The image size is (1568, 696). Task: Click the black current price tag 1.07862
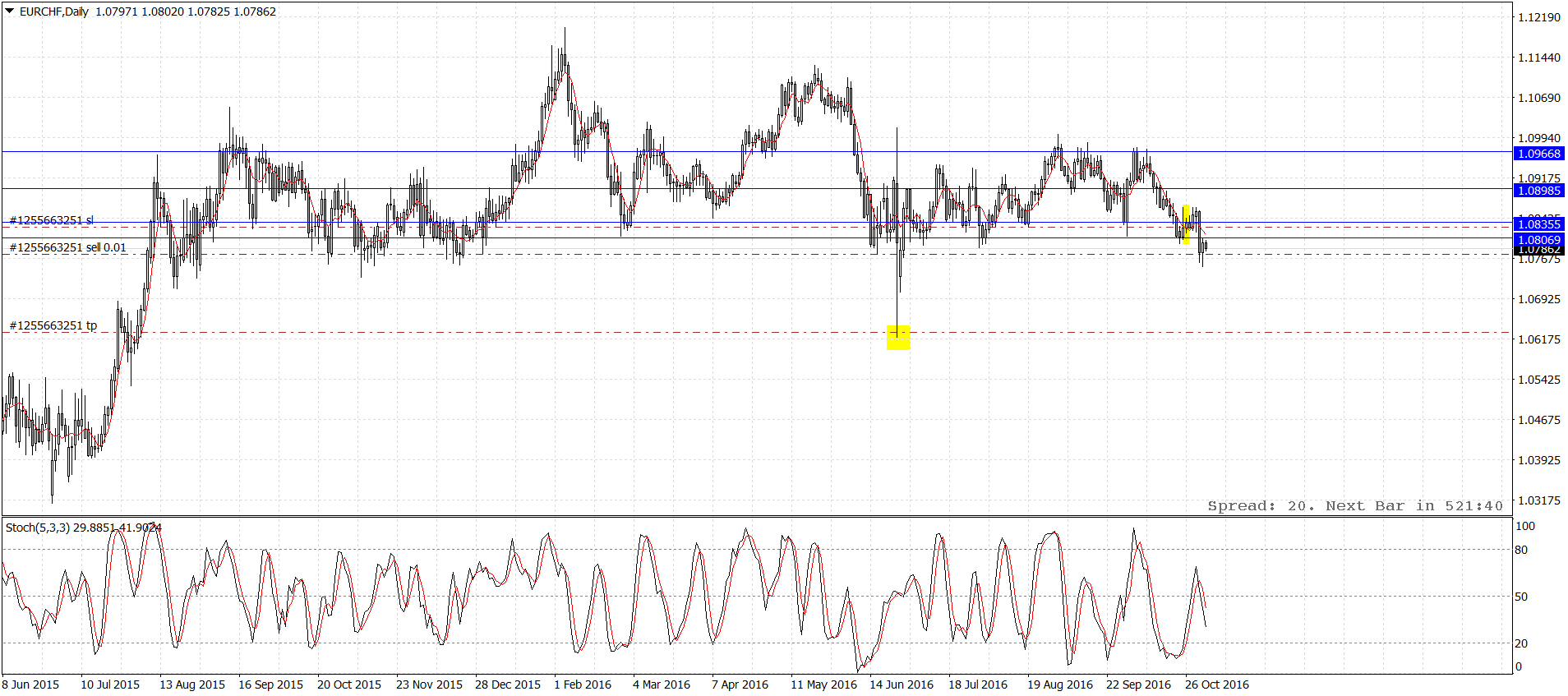coord(1539,251)
